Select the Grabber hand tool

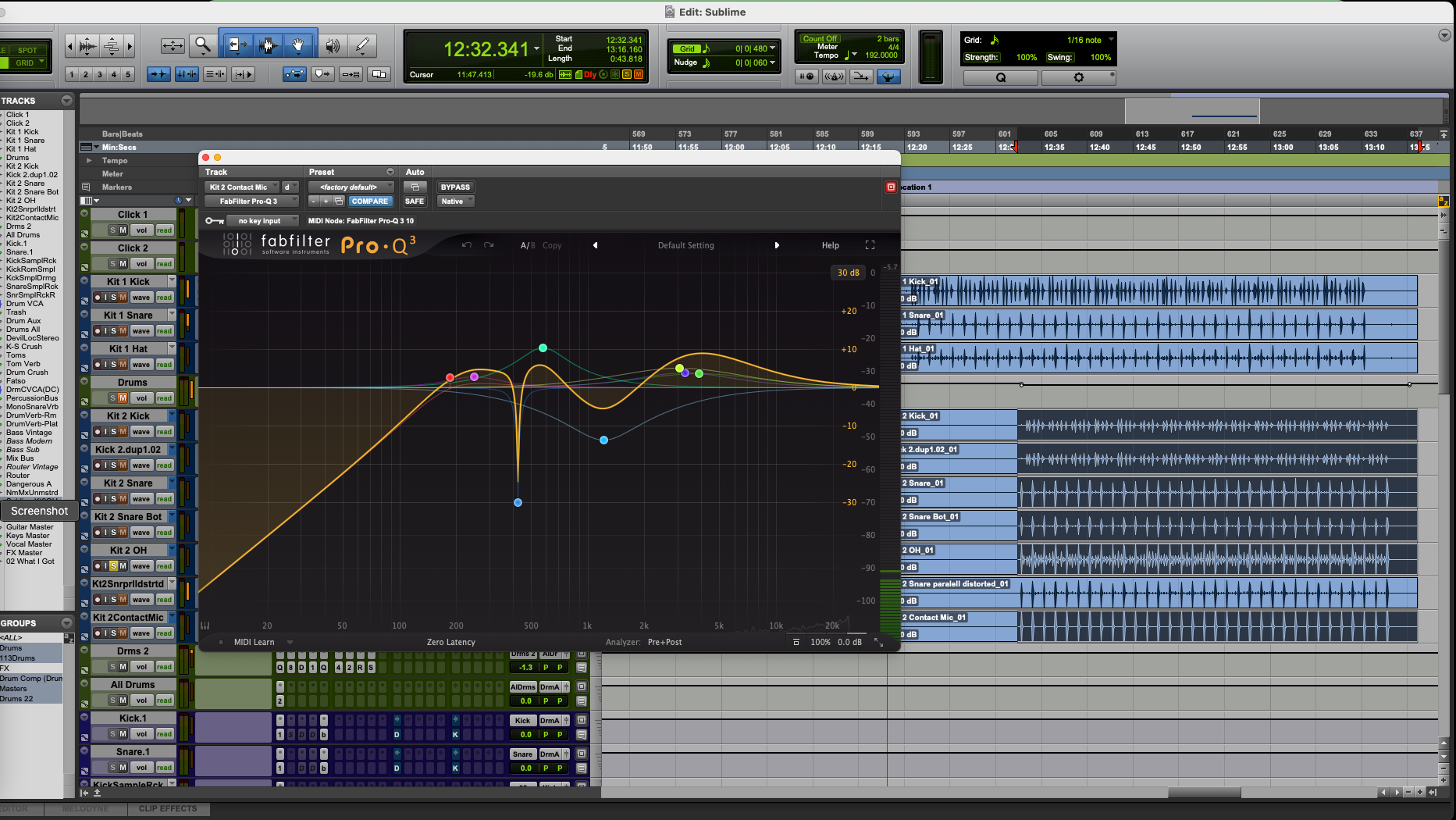(298, 45)
